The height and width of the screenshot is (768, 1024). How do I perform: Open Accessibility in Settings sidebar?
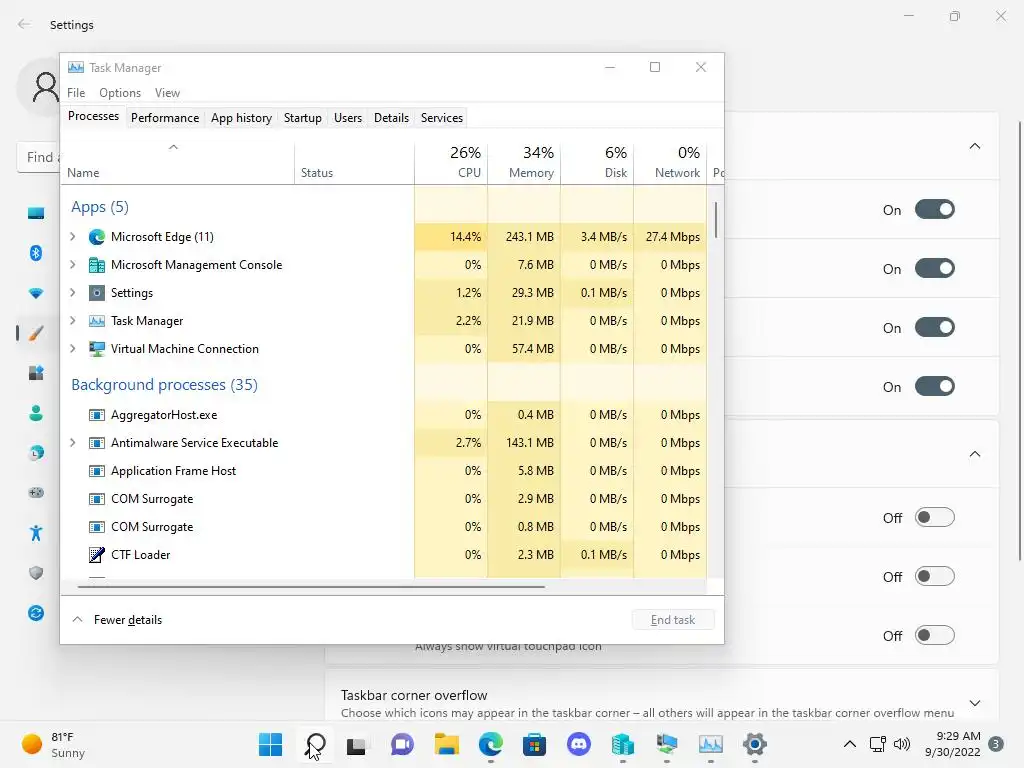tap(36, 533)
